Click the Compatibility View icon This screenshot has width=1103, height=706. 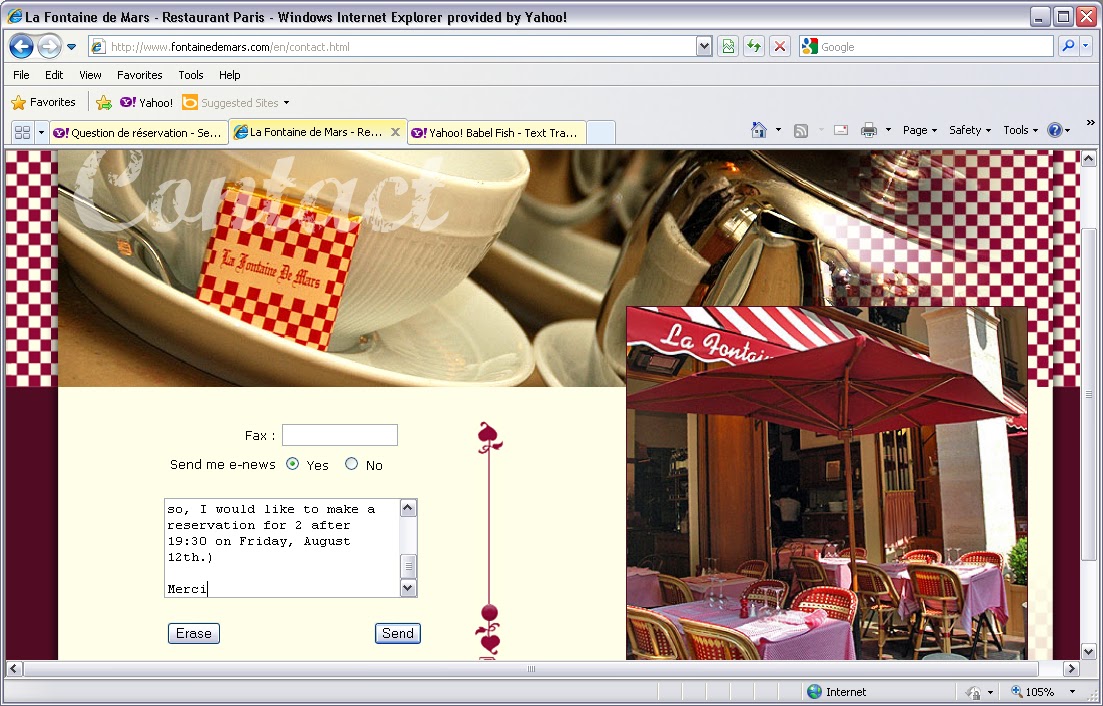tap(728, 47)
